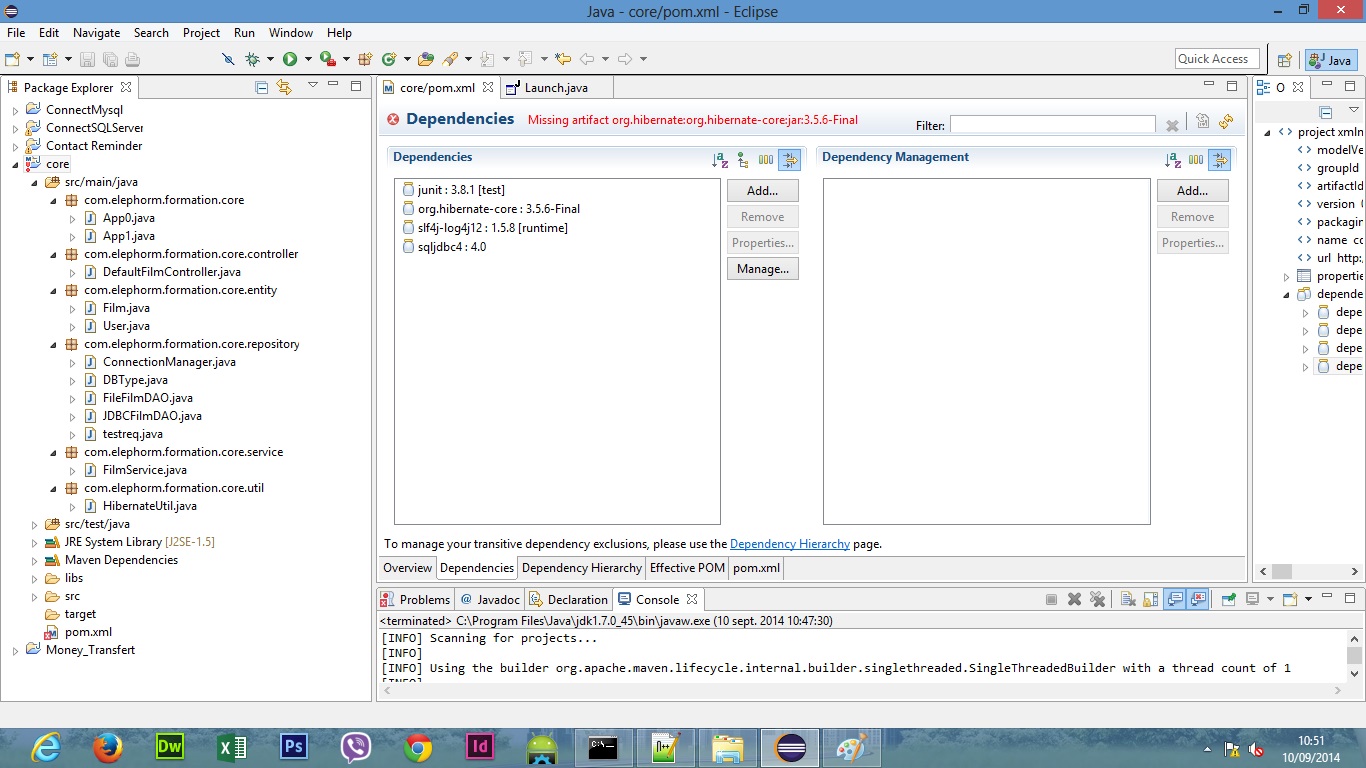The height and width of the screenshot is (768, 1366).
Task: Open Excel from the taskbar
Action: pos(231,747)
